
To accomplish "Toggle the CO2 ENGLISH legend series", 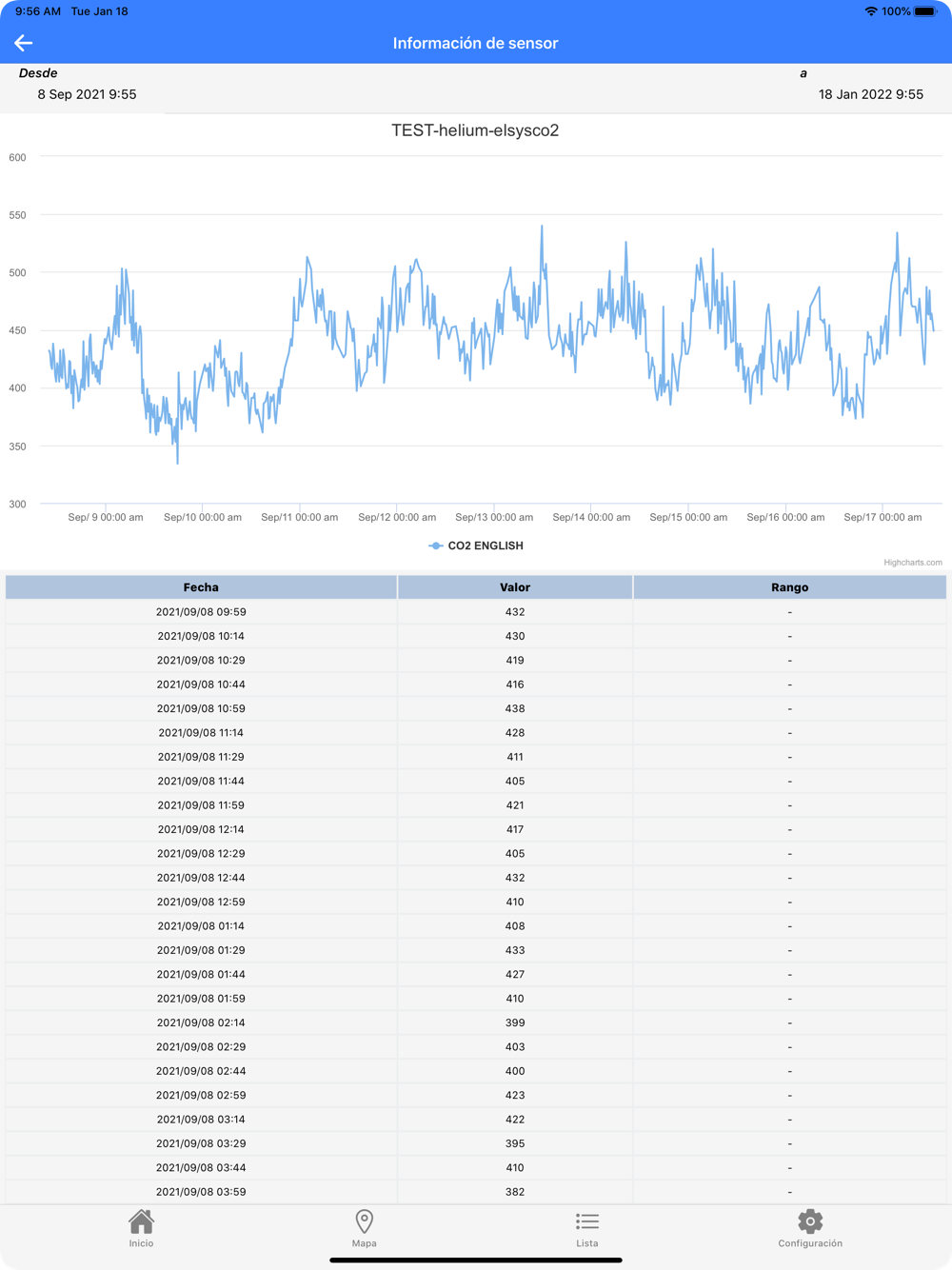I will 476,546.
